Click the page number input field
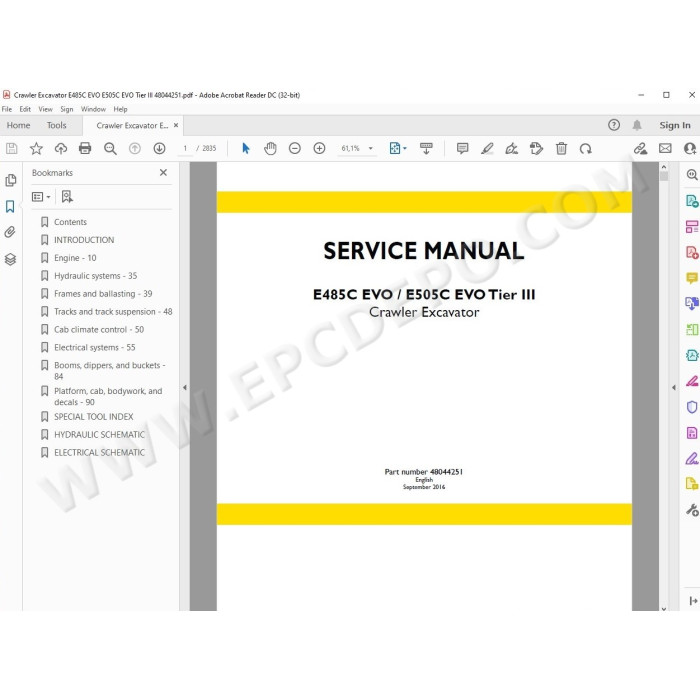 click(185, 148)
